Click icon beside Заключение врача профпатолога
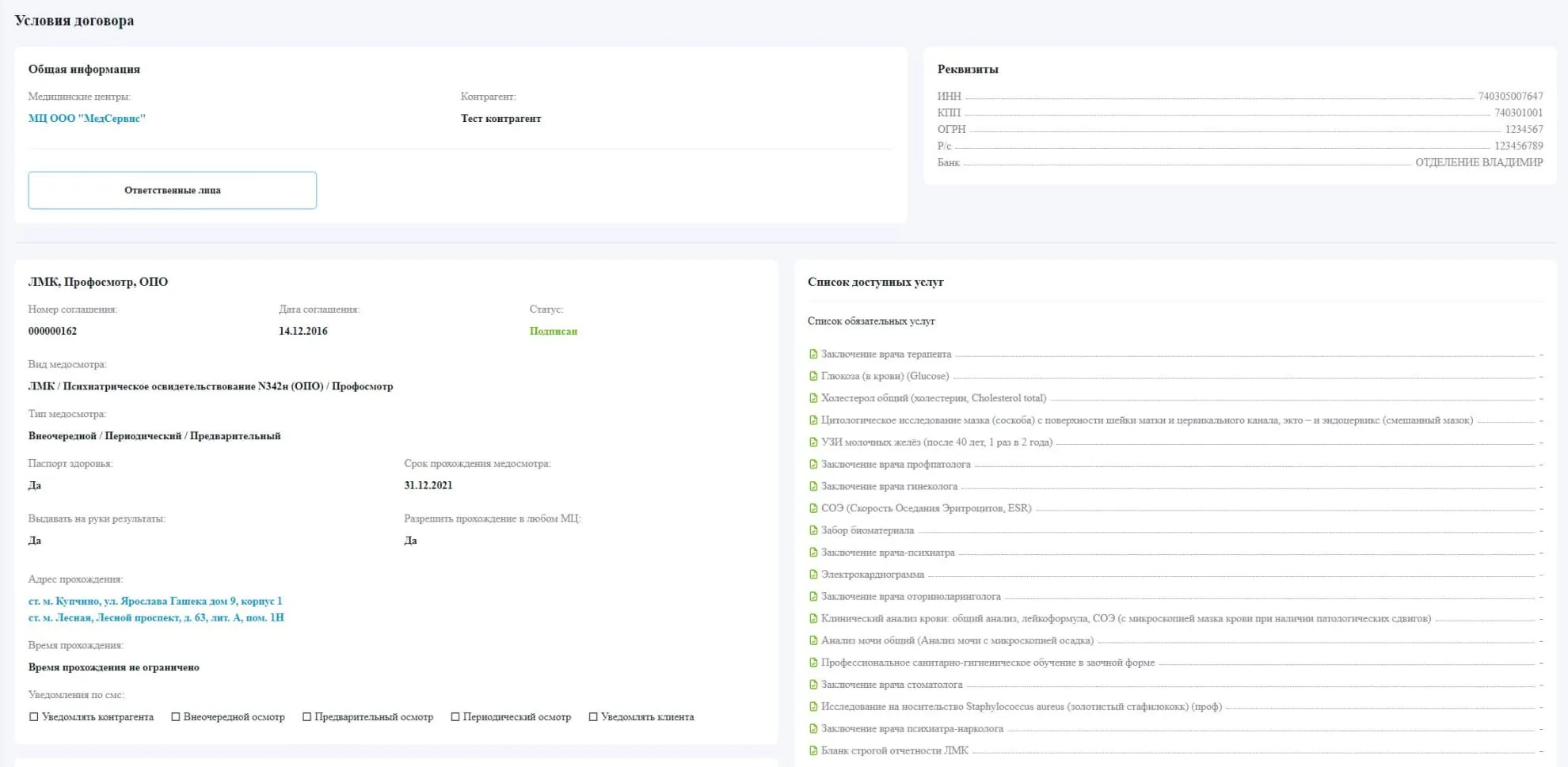 pos(813,465)
